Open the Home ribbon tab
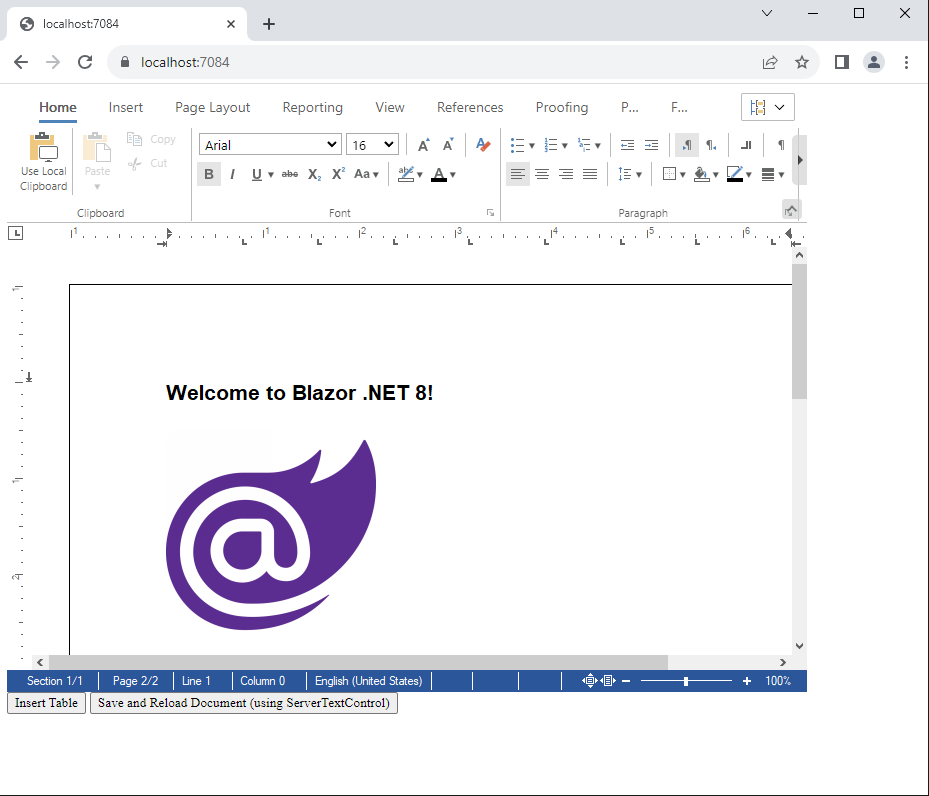This screenshot has width=929, height=796. coord(58,107)
